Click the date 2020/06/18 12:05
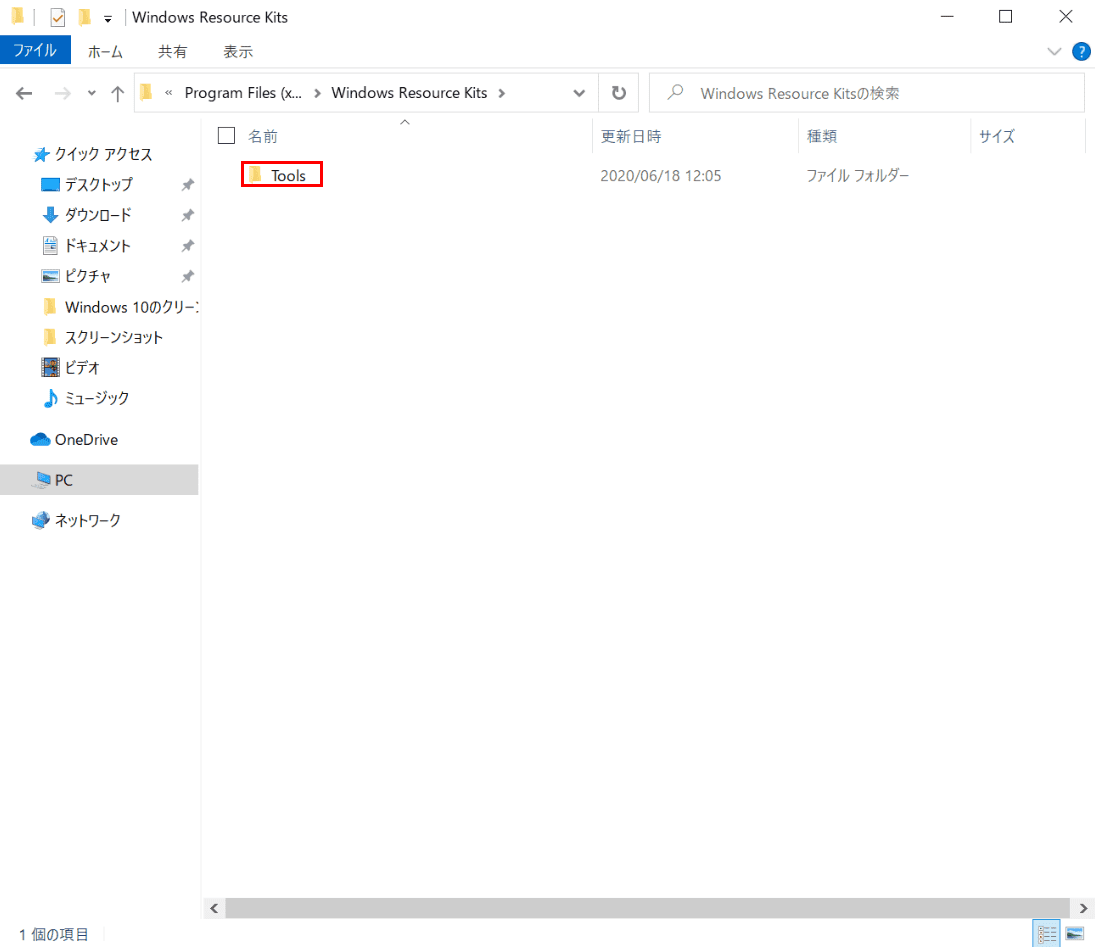Image resolution: width=1095 pixels, height=947 pixels. point(661,176)
